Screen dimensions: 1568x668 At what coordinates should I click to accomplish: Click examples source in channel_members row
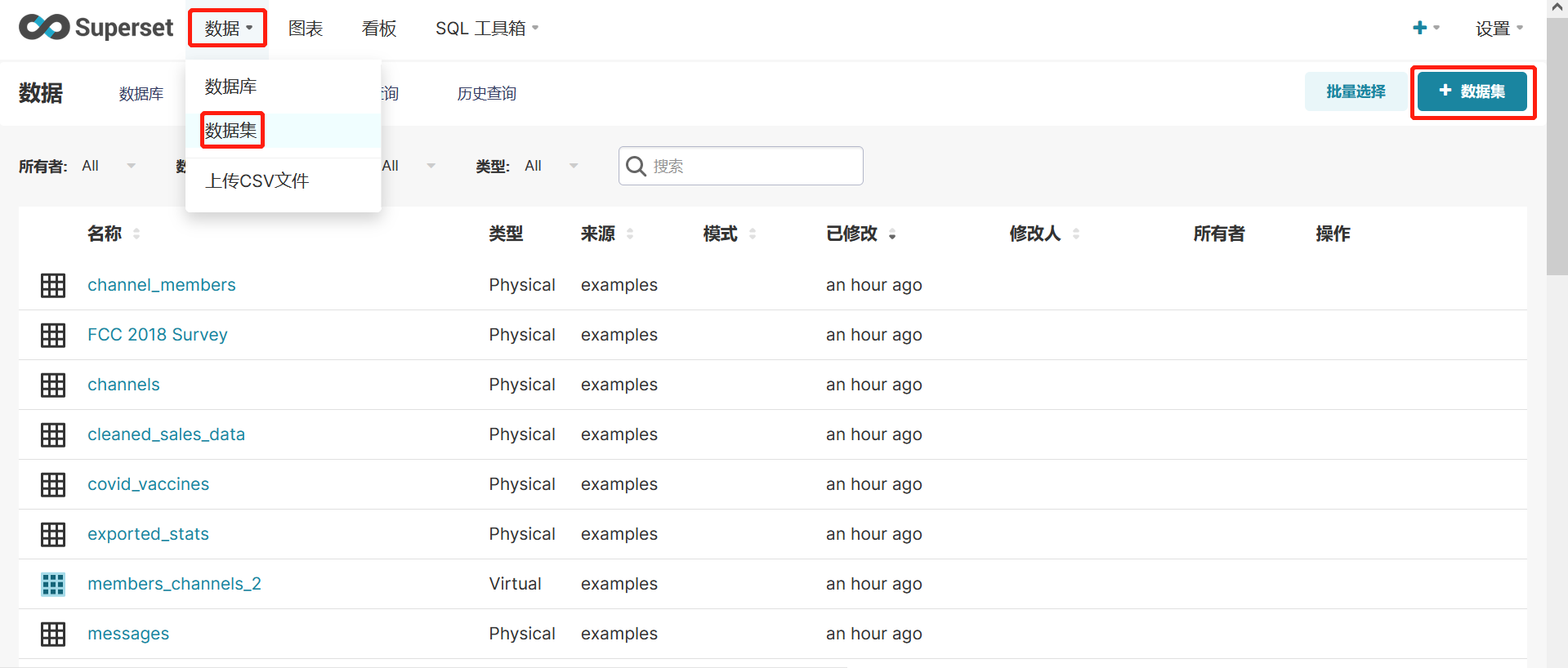point(619,285)
